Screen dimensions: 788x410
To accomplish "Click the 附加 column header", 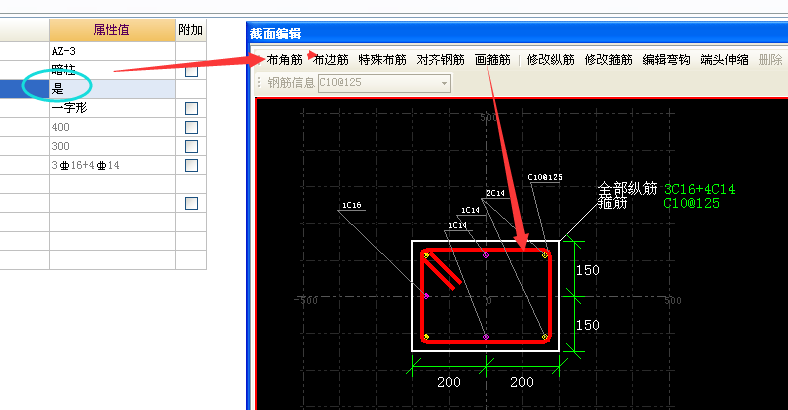I will click(190, 30).
